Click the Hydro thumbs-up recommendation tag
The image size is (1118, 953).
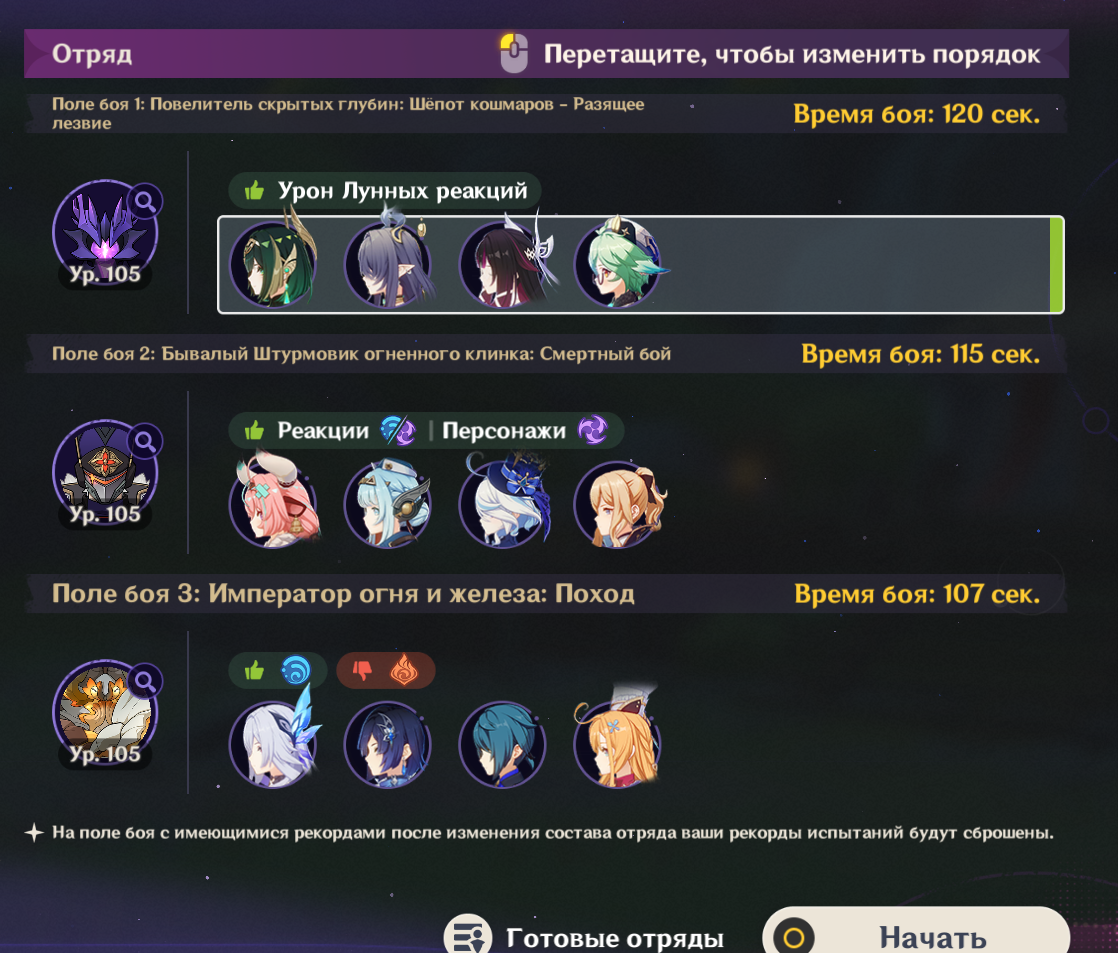(277, 671)
